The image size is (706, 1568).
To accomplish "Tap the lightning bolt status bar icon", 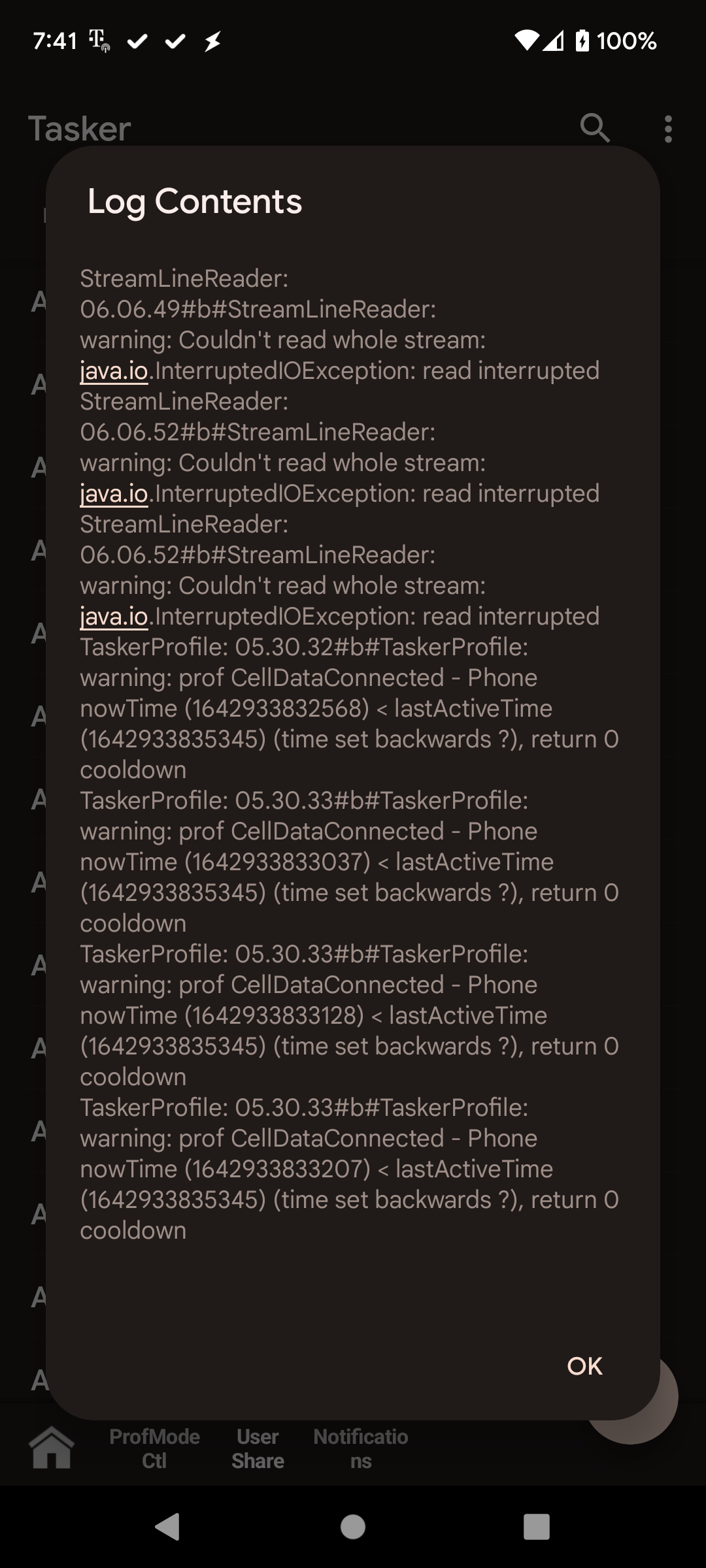I will (x=212, y=42).
